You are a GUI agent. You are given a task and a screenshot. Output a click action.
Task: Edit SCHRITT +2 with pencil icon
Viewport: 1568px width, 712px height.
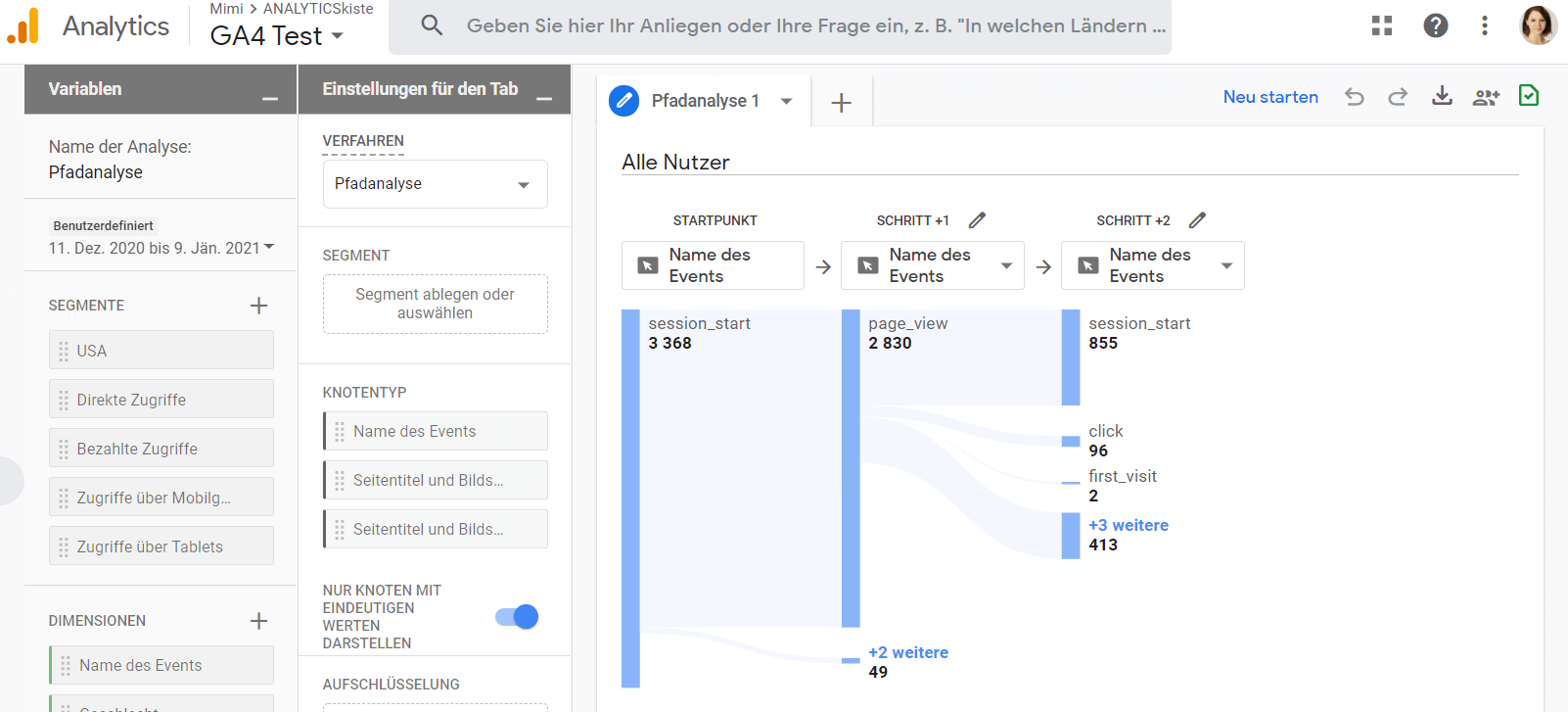pos(1197,220)
